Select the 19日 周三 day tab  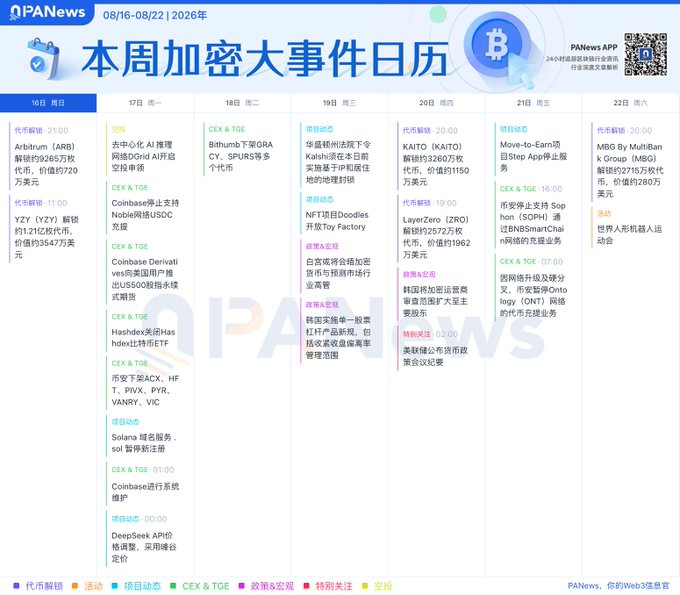[340, 103]
